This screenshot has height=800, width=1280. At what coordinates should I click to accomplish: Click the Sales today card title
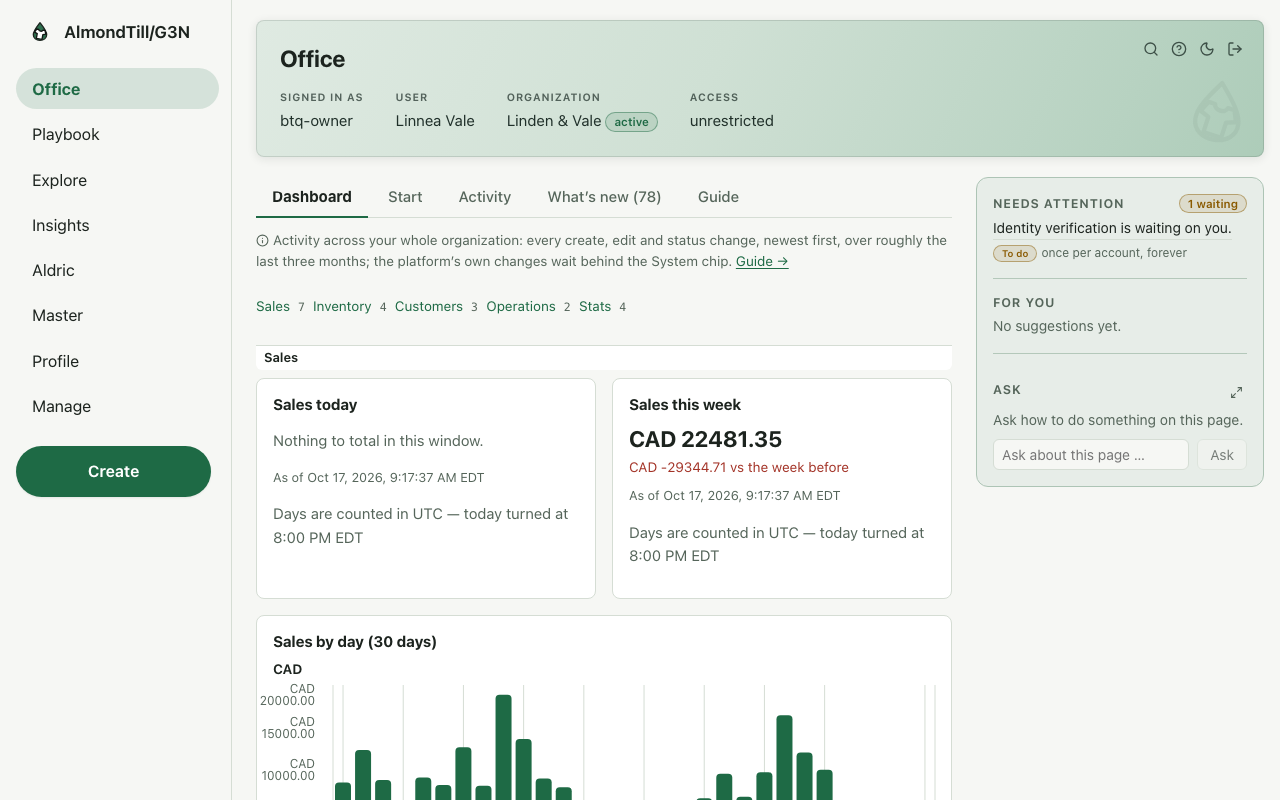point(315,405)
